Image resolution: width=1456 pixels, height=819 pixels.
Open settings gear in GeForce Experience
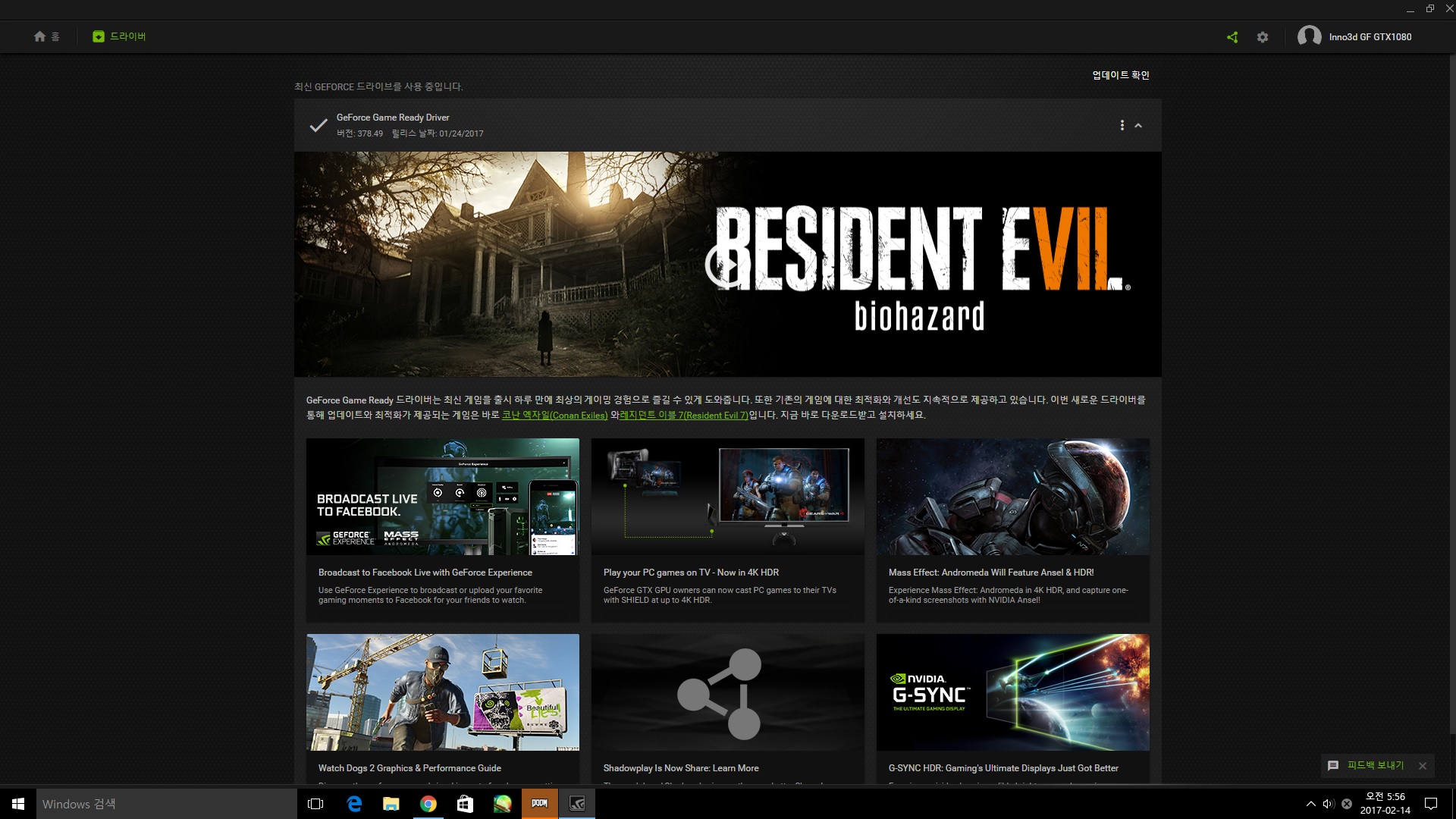click(x=1263, y=37)
